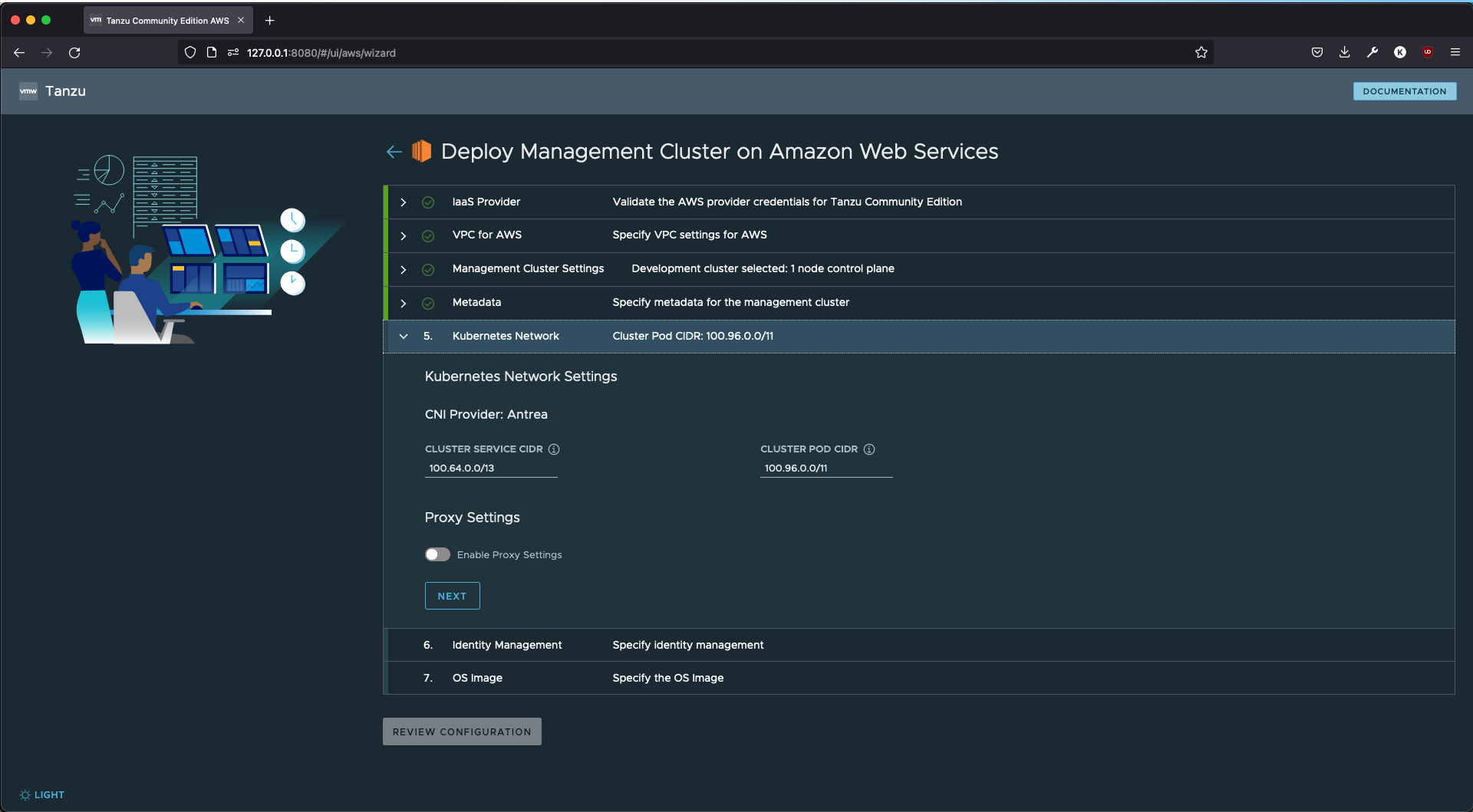The image size is (1473, 812).
Task: Focus the Cluster Pod CIDR field
Action: click(826, 468)
